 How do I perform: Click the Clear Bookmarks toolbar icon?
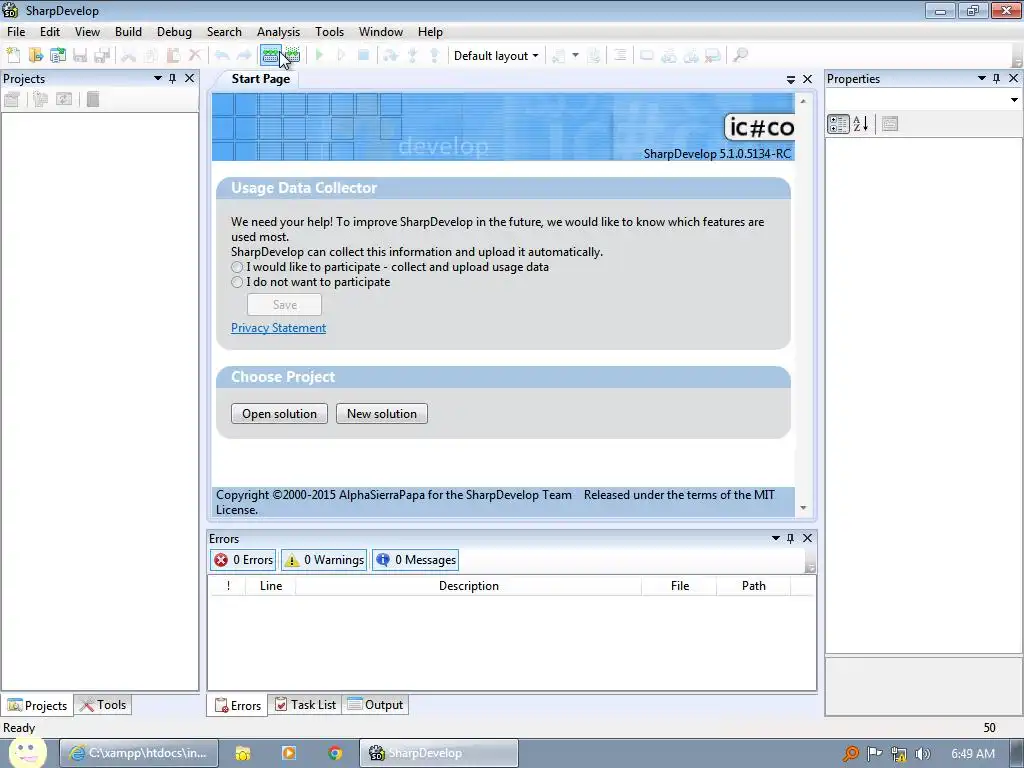[x=712, y=56]
